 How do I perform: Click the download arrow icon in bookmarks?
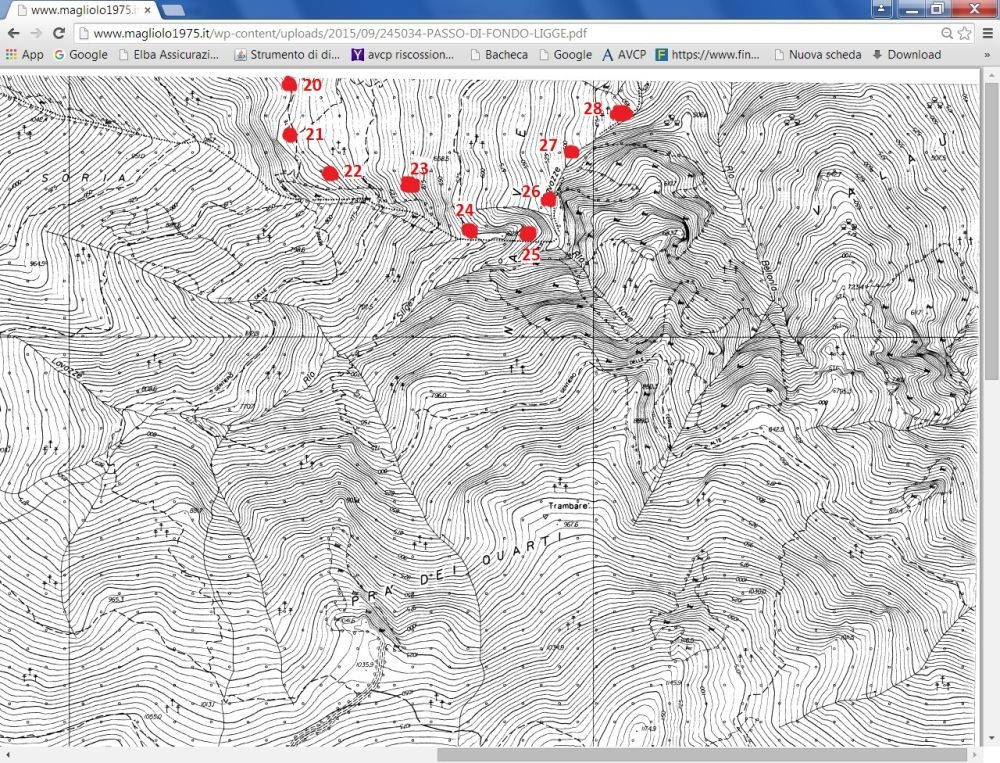pos(878,55)
